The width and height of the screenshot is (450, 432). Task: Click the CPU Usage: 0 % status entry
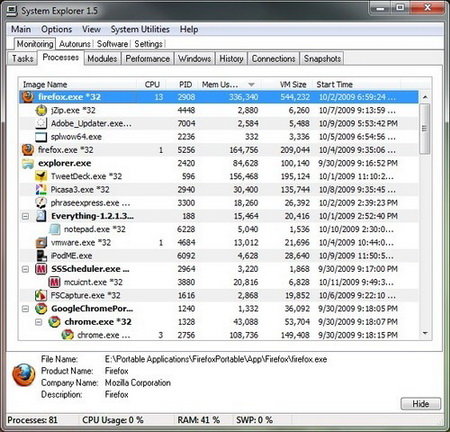pos(113,420)
